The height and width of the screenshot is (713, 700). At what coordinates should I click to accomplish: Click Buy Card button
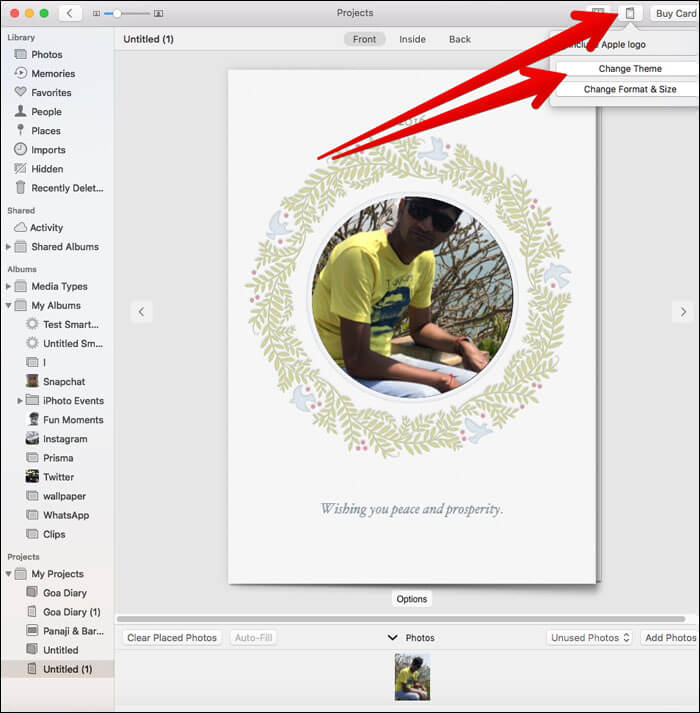click(x=675, y=14)
